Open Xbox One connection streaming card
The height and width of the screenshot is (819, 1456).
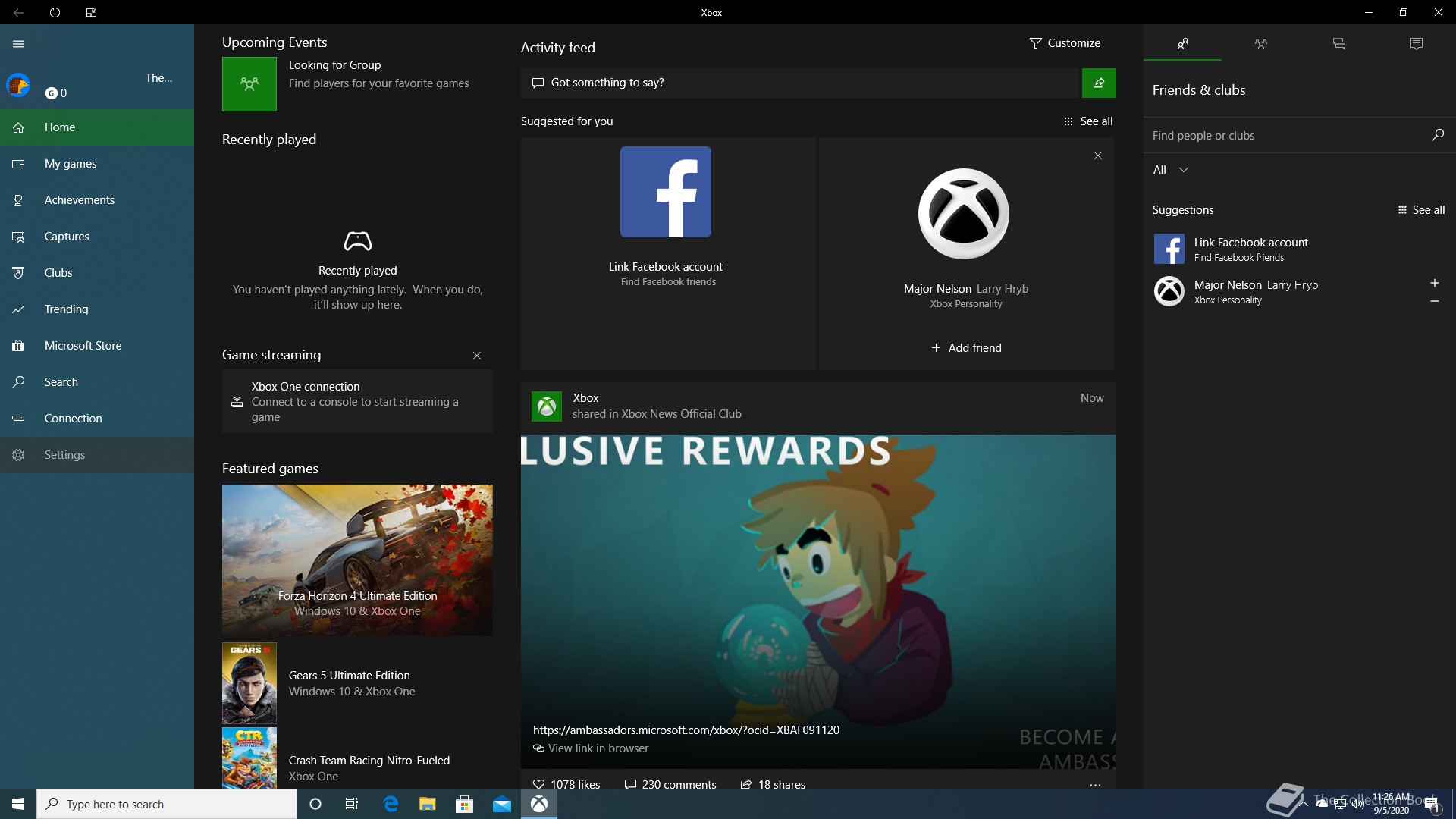coord(357,401)
